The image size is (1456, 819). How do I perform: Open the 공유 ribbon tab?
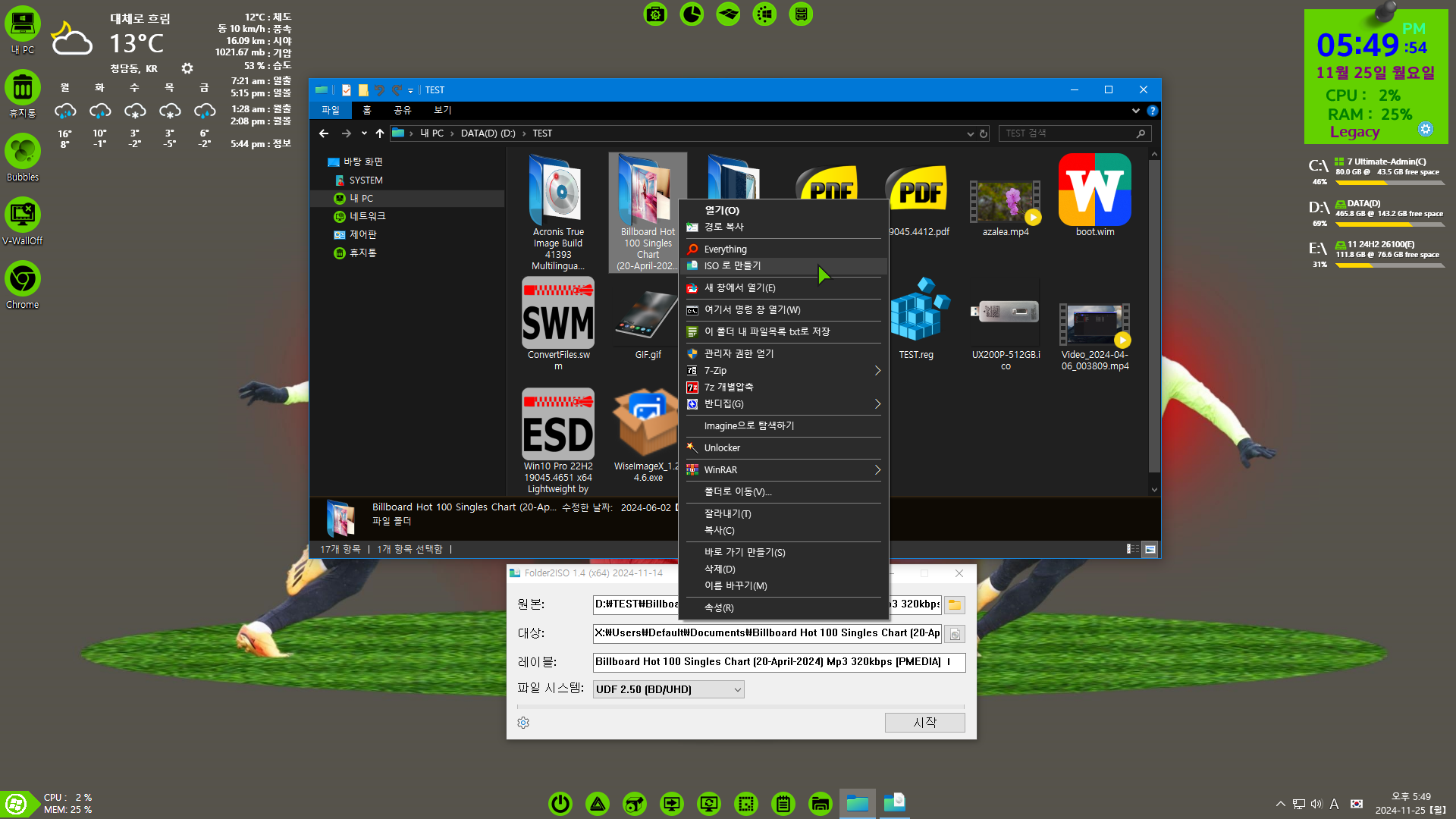click(x=402, y=111)
